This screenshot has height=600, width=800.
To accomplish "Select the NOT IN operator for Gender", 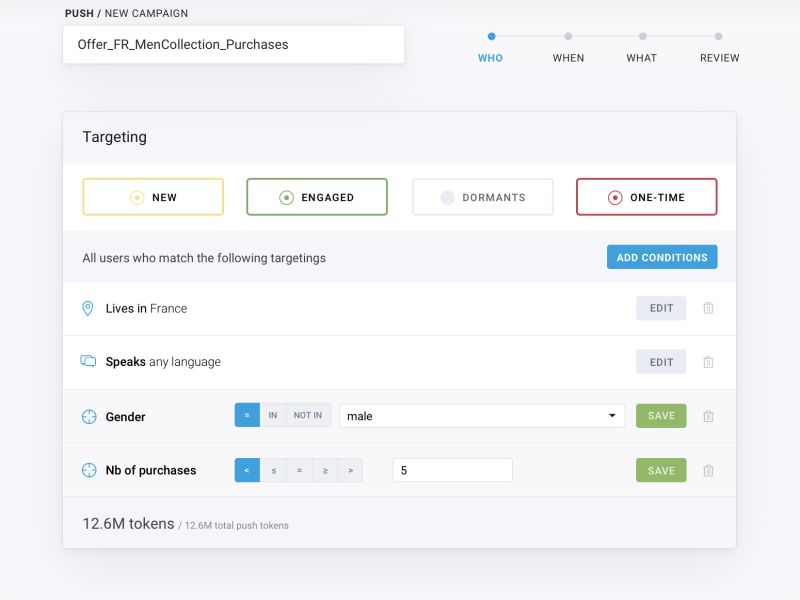I will pos(307,414).
